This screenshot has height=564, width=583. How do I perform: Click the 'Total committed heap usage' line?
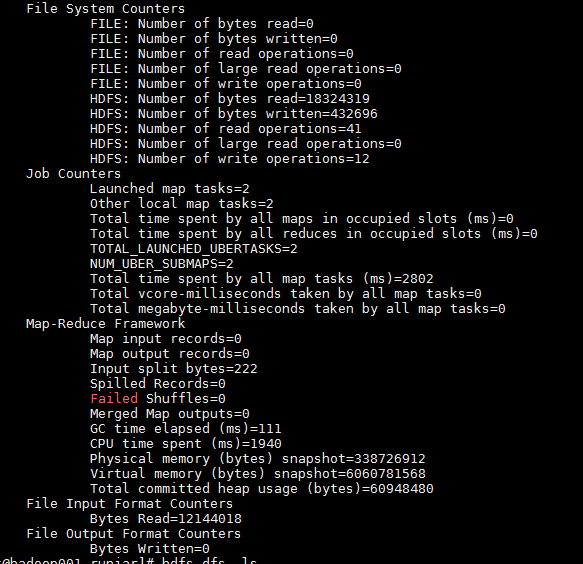261,489
